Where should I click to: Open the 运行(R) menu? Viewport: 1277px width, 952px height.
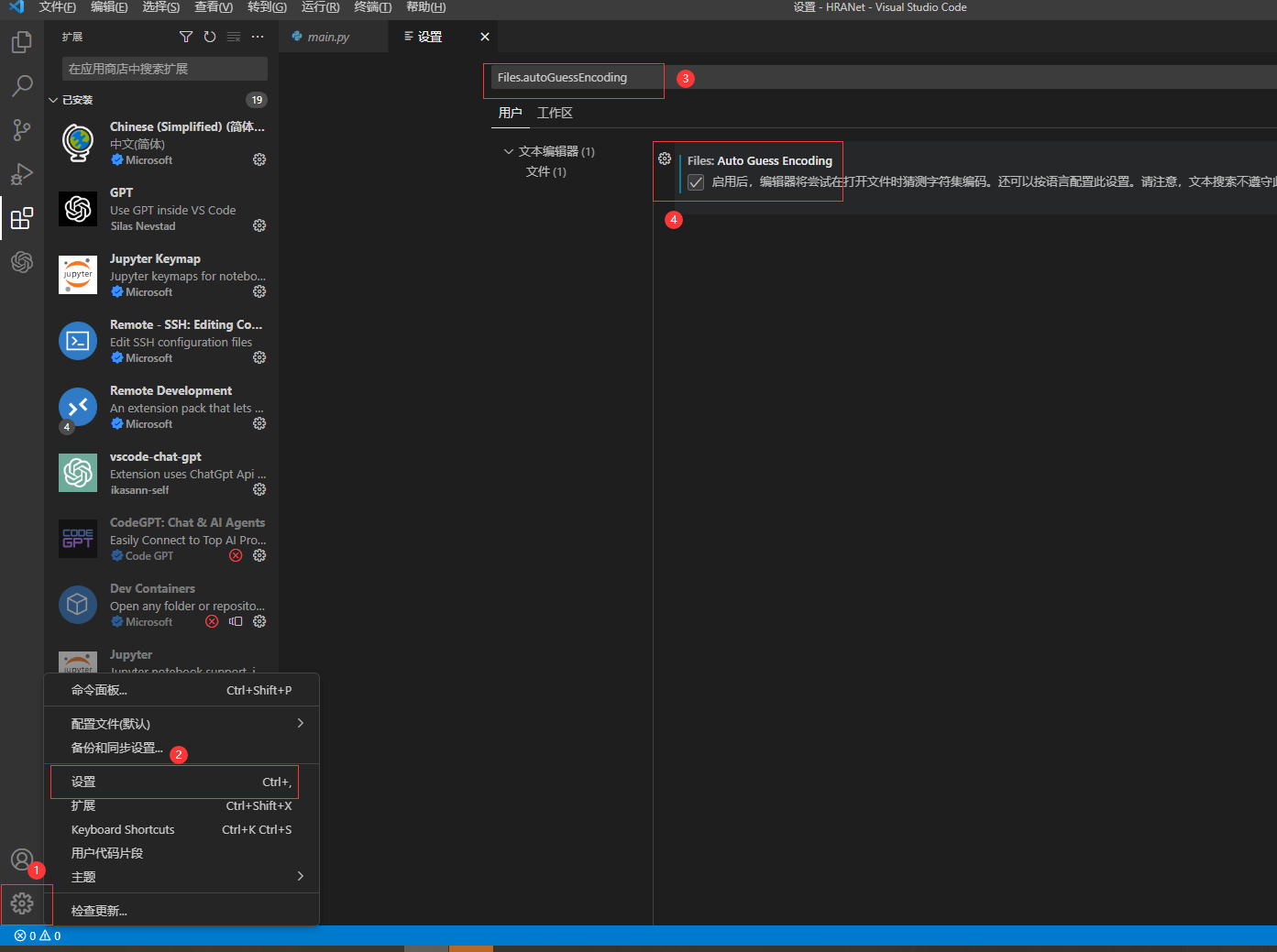[x=320, y=7]
